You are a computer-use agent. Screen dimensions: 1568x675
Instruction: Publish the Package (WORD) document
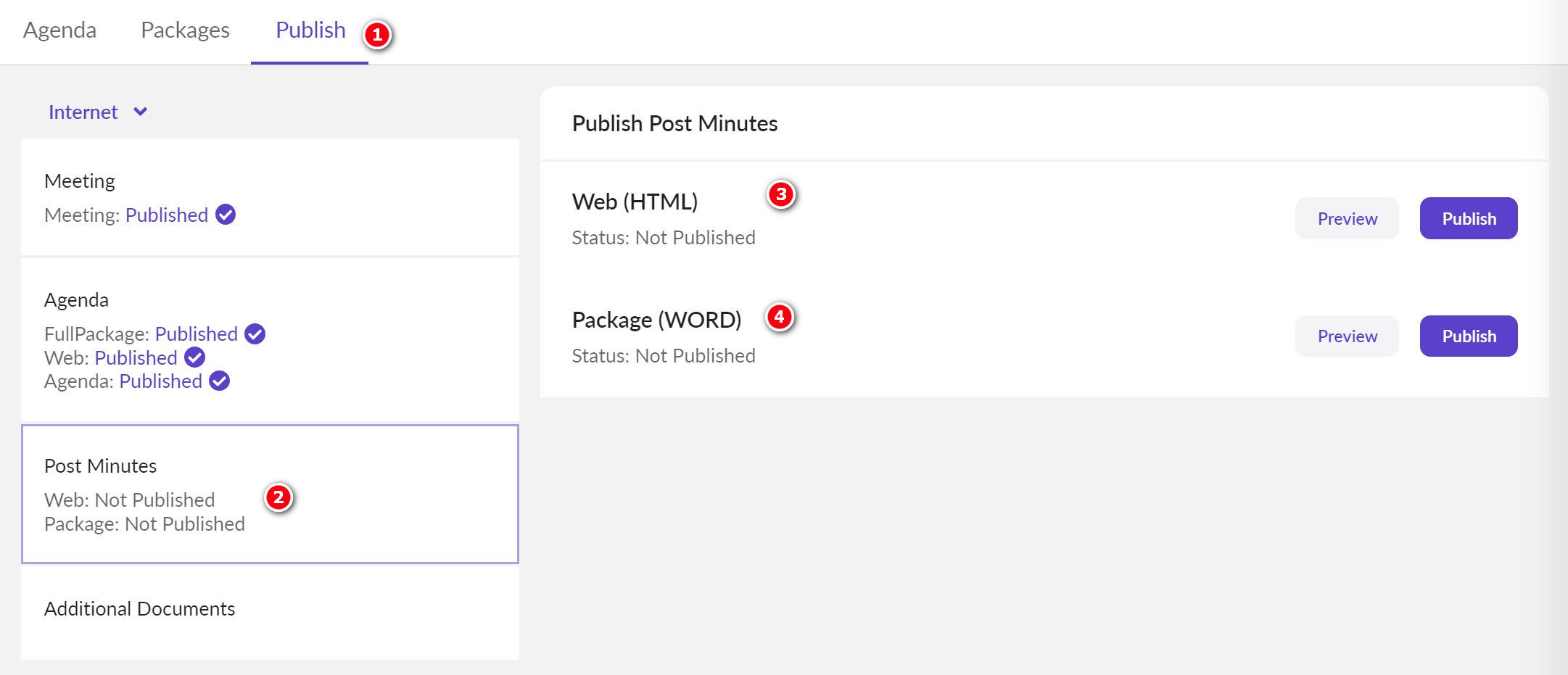1468,336
